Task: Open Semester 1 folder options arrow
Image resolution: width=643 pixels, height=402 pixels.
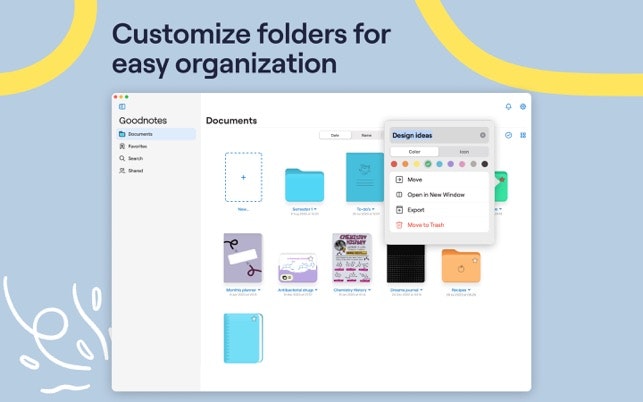Action: click(315, 209)
